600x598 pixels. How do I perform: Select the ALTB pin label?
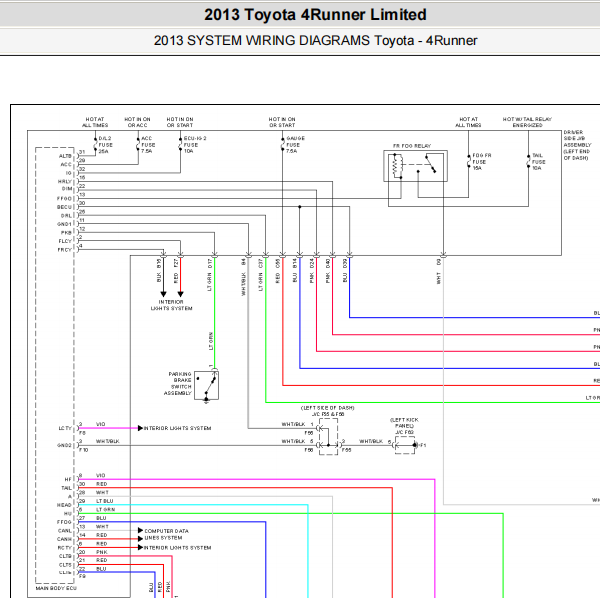tap(65, 156)
